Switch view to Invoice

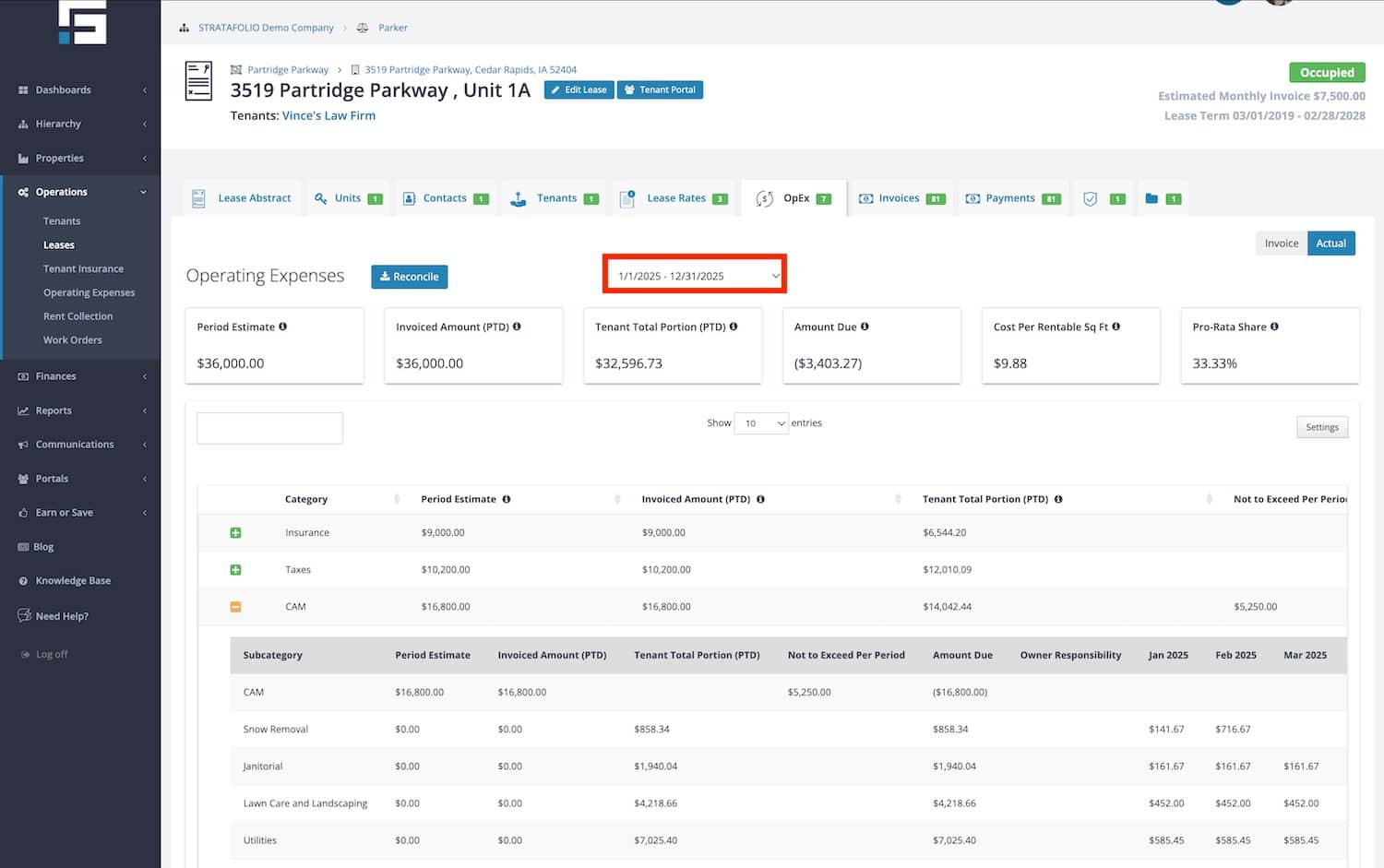click(x=1281, y=244)
